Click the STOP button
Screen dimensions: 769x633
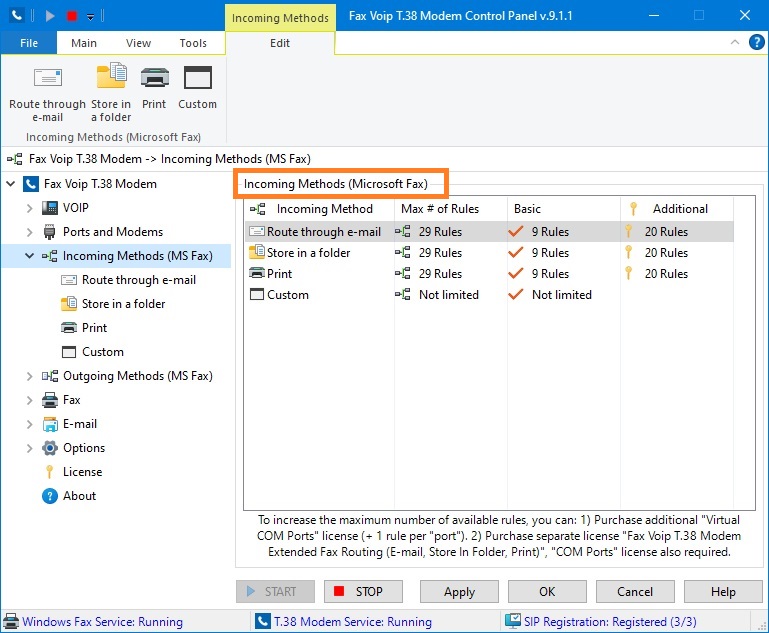point(363,591)
